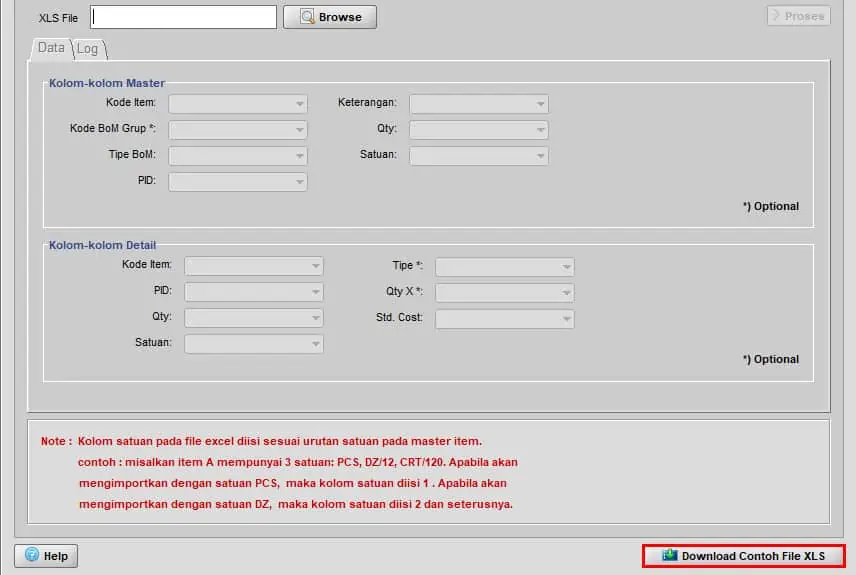The width and height of the screenshot is (856, 575).
Task: Click the Kolom-kolom Detail group title
Action: click(x=103, y=245)
